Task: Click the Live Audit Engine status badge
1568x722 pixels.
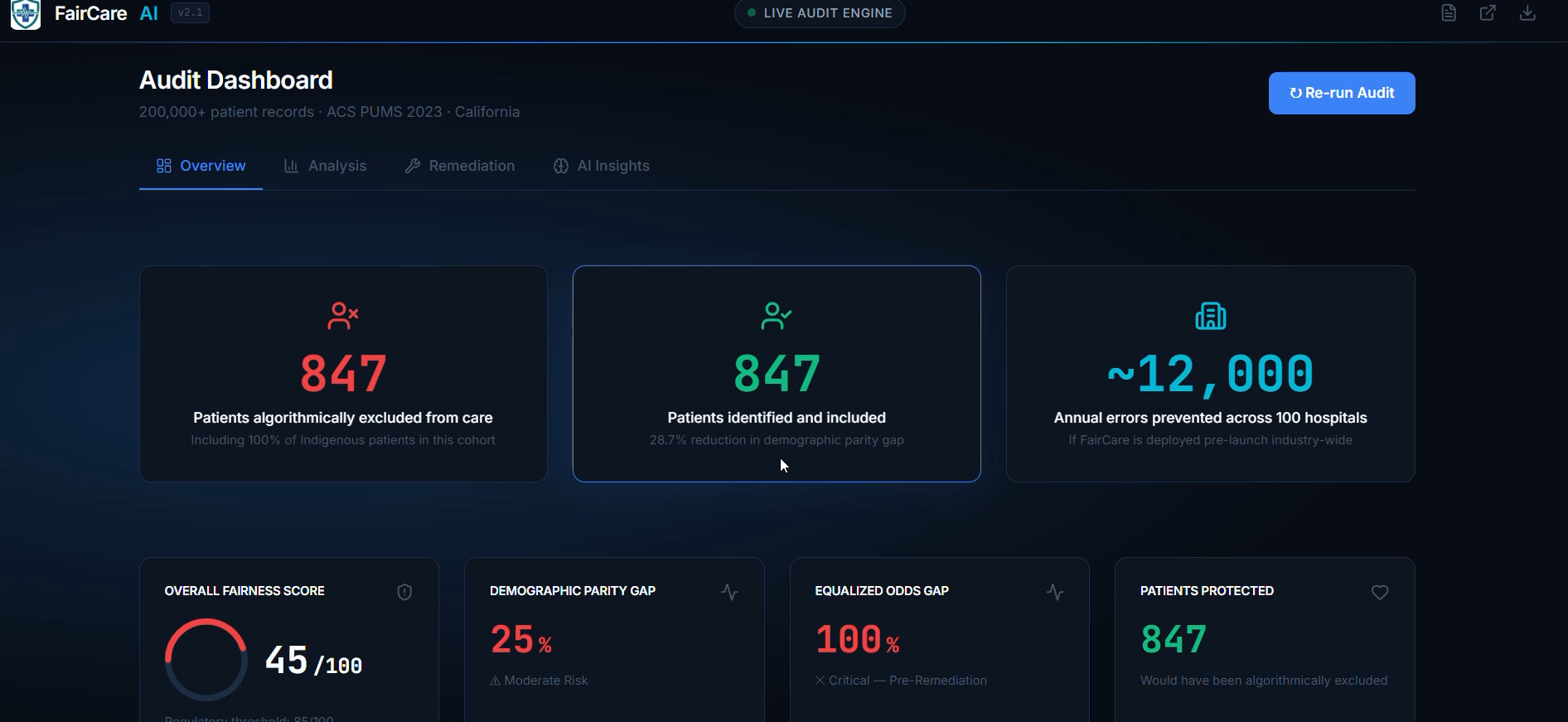Action: coord(820,13)
